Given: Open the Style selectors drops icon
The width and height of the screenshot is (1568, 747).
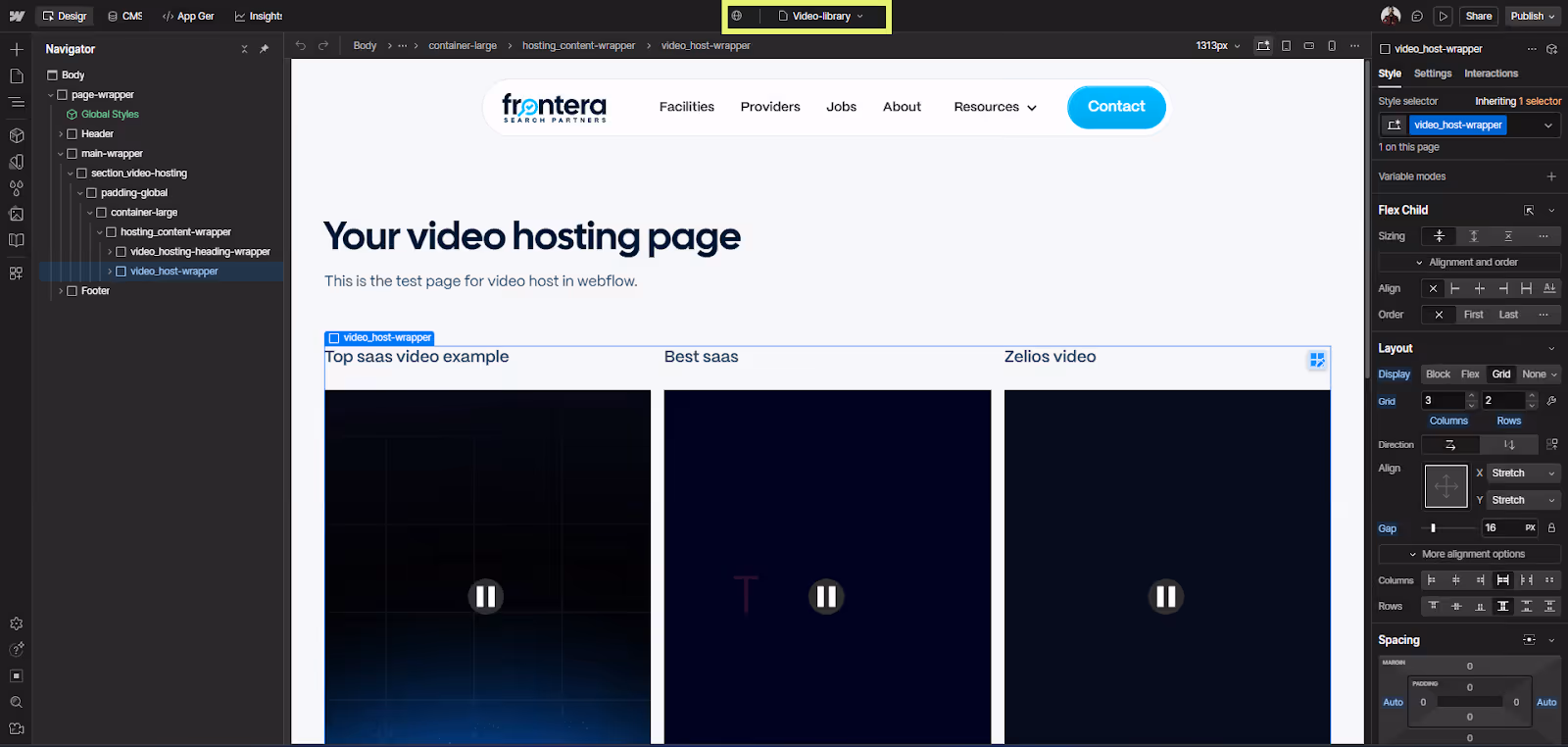Looking at the screenshot, I should (16, 188).
